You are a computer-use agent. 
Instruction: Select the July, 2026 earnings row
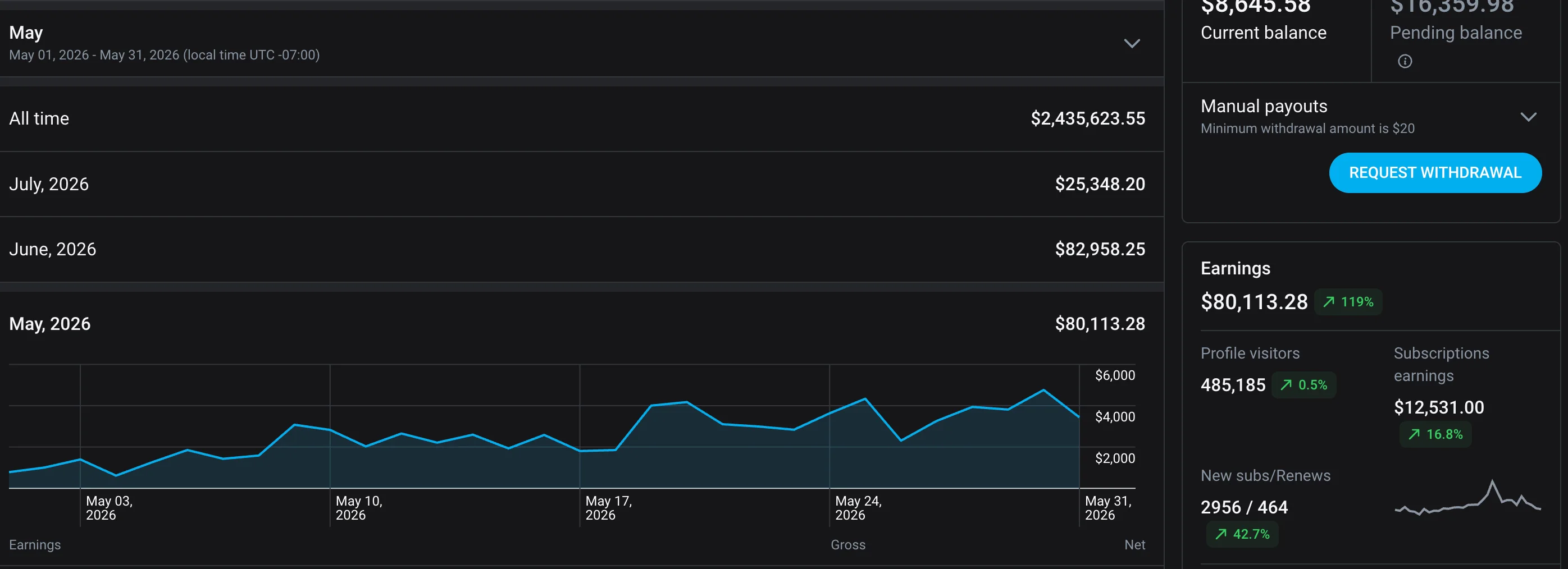click(582, 184)
